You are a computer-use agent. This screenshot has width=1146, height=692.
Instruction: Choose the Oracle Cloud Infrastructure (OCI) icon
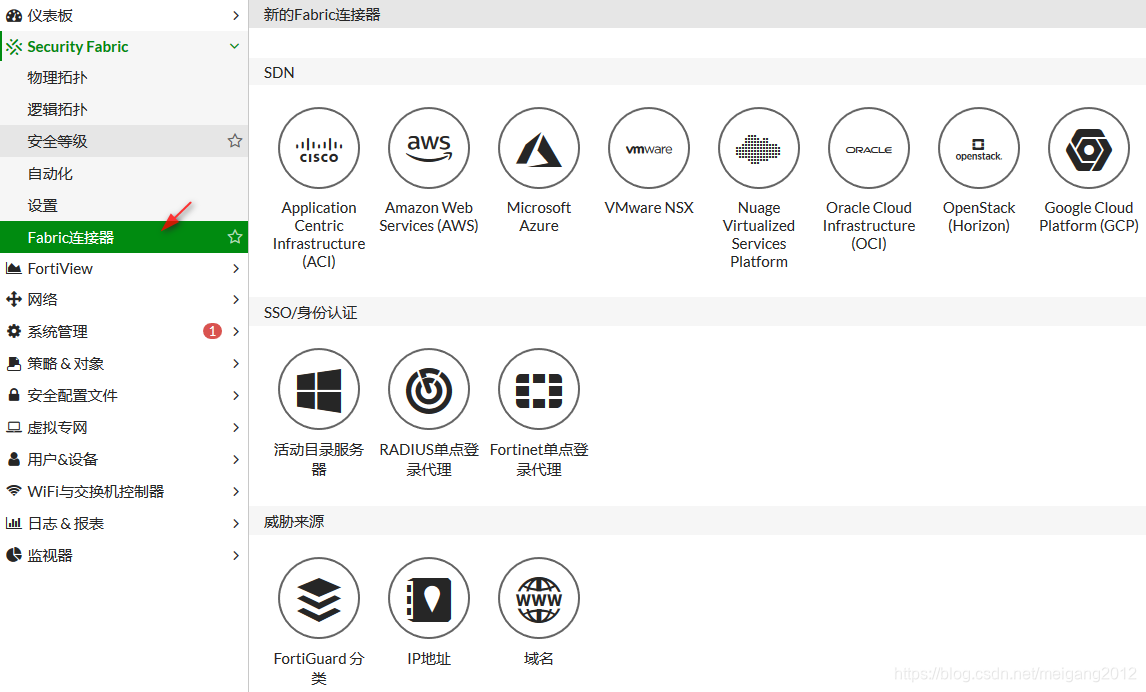869,148
